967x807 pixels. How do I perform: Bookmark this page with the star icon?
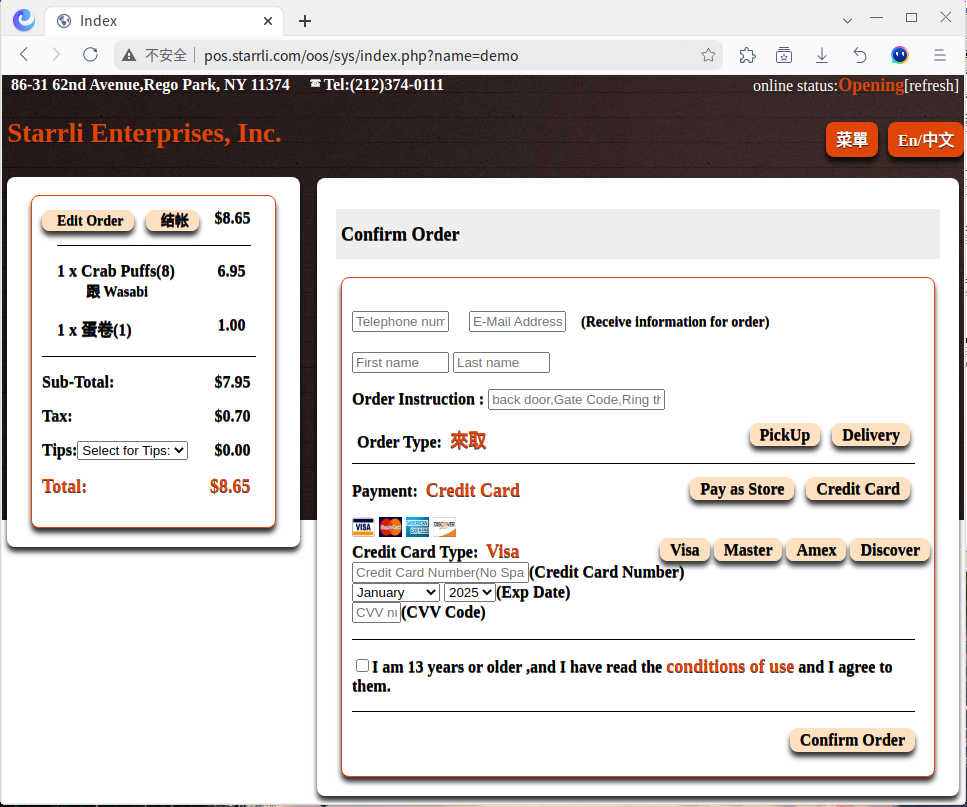click(x=708, y=55)
